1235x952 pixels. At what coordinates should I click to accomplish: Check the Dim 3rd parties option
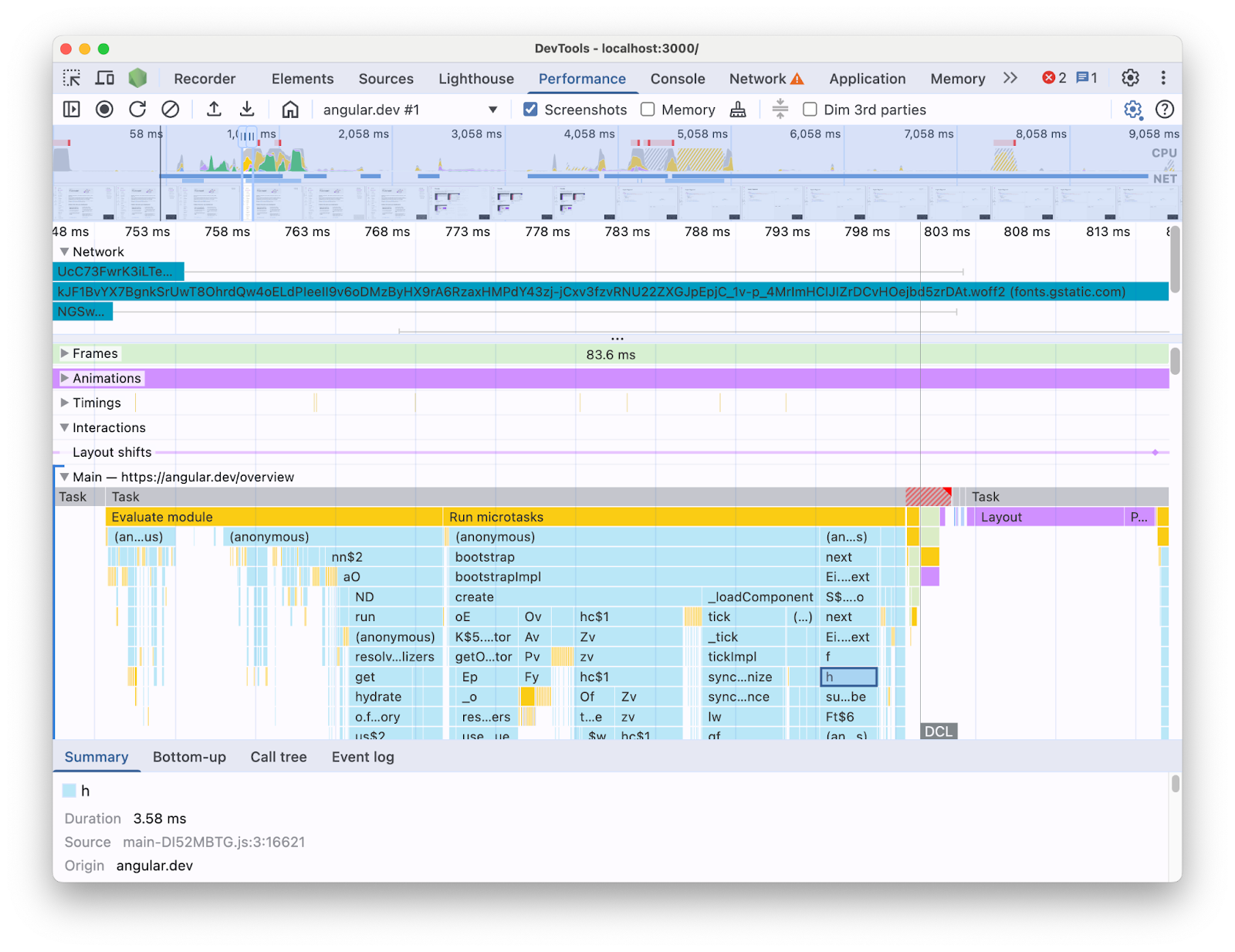pyautogui.click(x=809, y=110)
